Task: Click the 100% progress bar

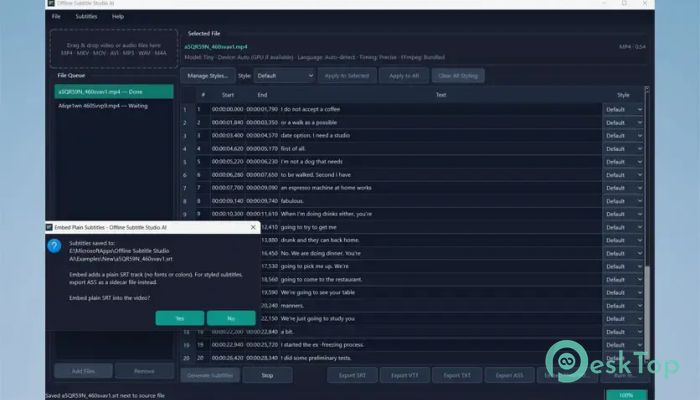Action: (626, 395)
